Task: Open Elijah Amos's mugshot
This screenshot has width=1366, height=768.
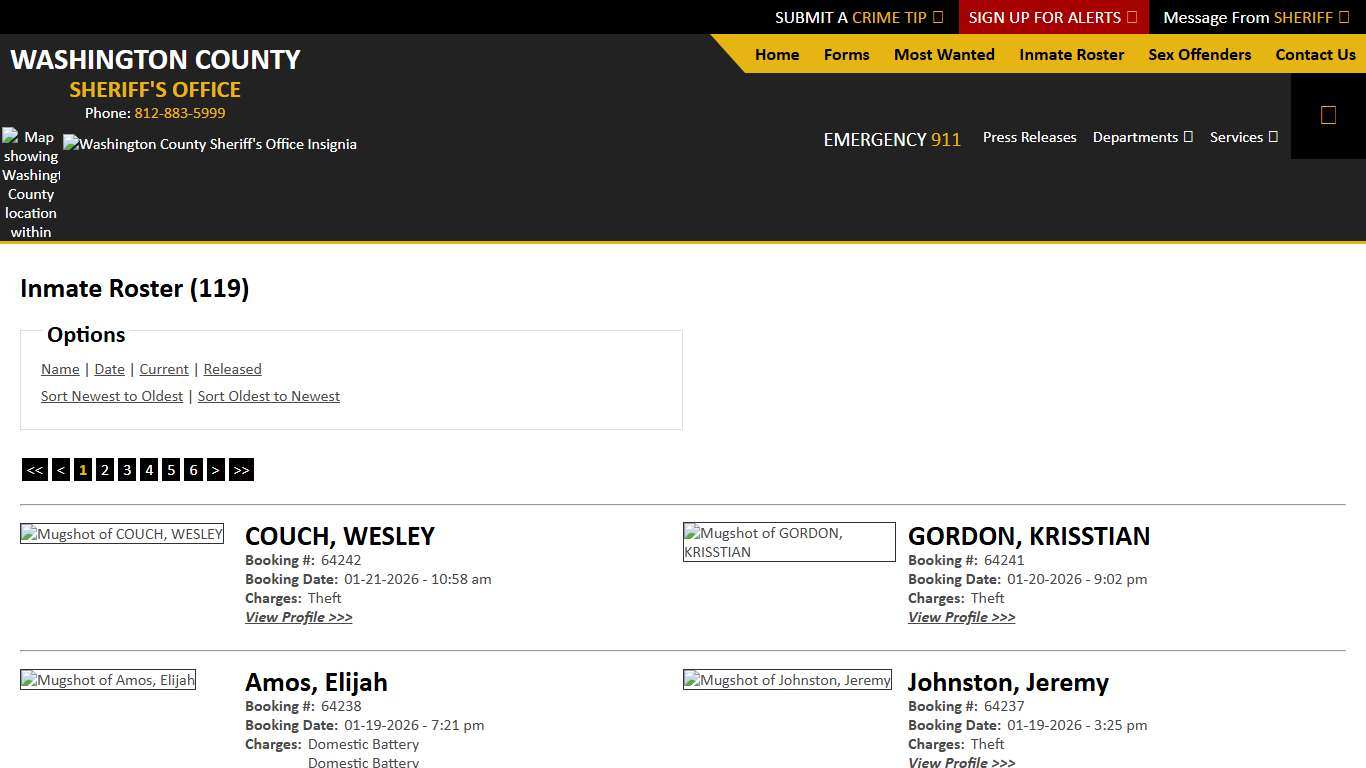Action: point(107,679)
